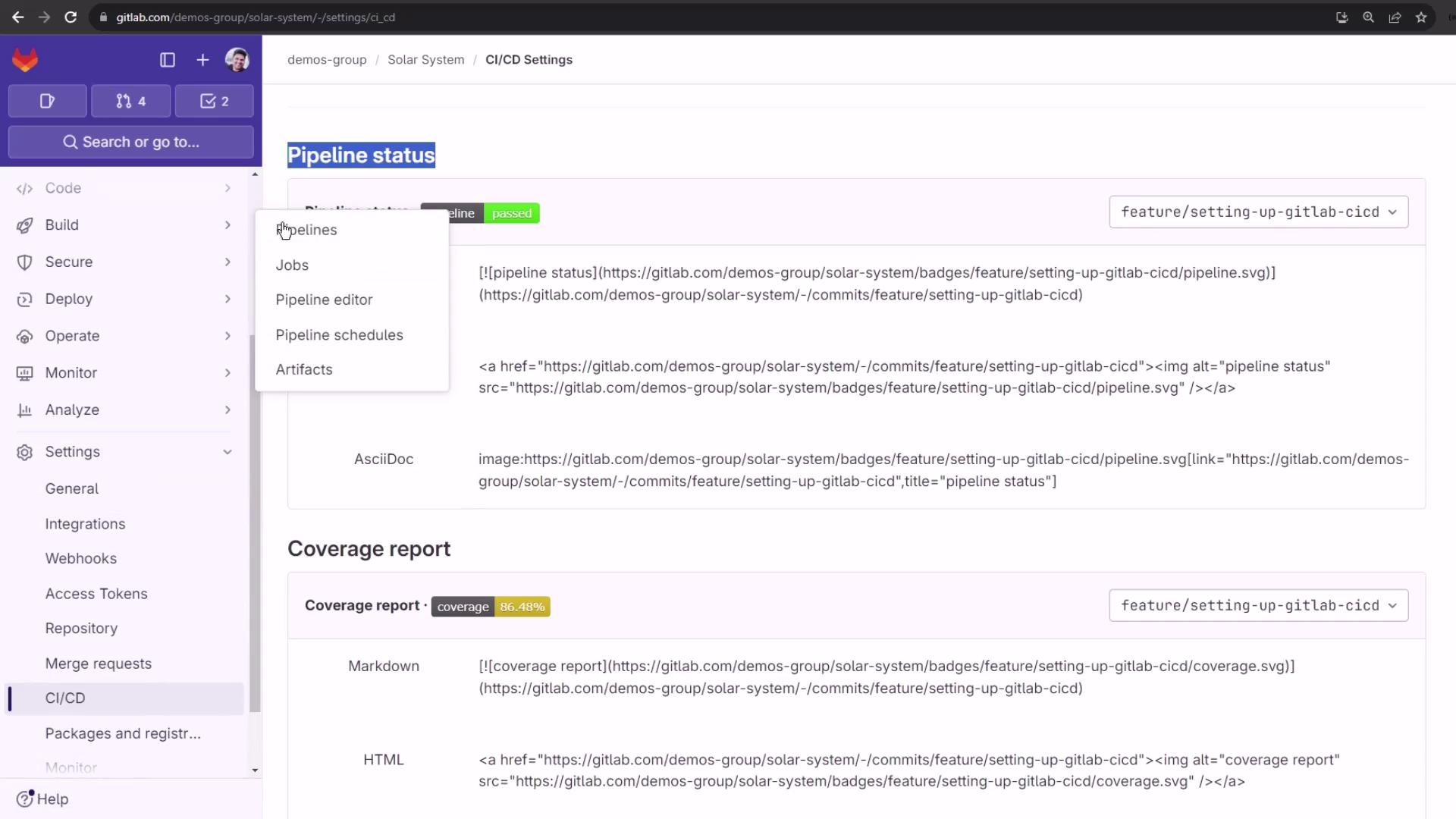This screenshot has height=819, width=1456.
Task: Click the GitLab fox logo
Action: coord(25,60)
